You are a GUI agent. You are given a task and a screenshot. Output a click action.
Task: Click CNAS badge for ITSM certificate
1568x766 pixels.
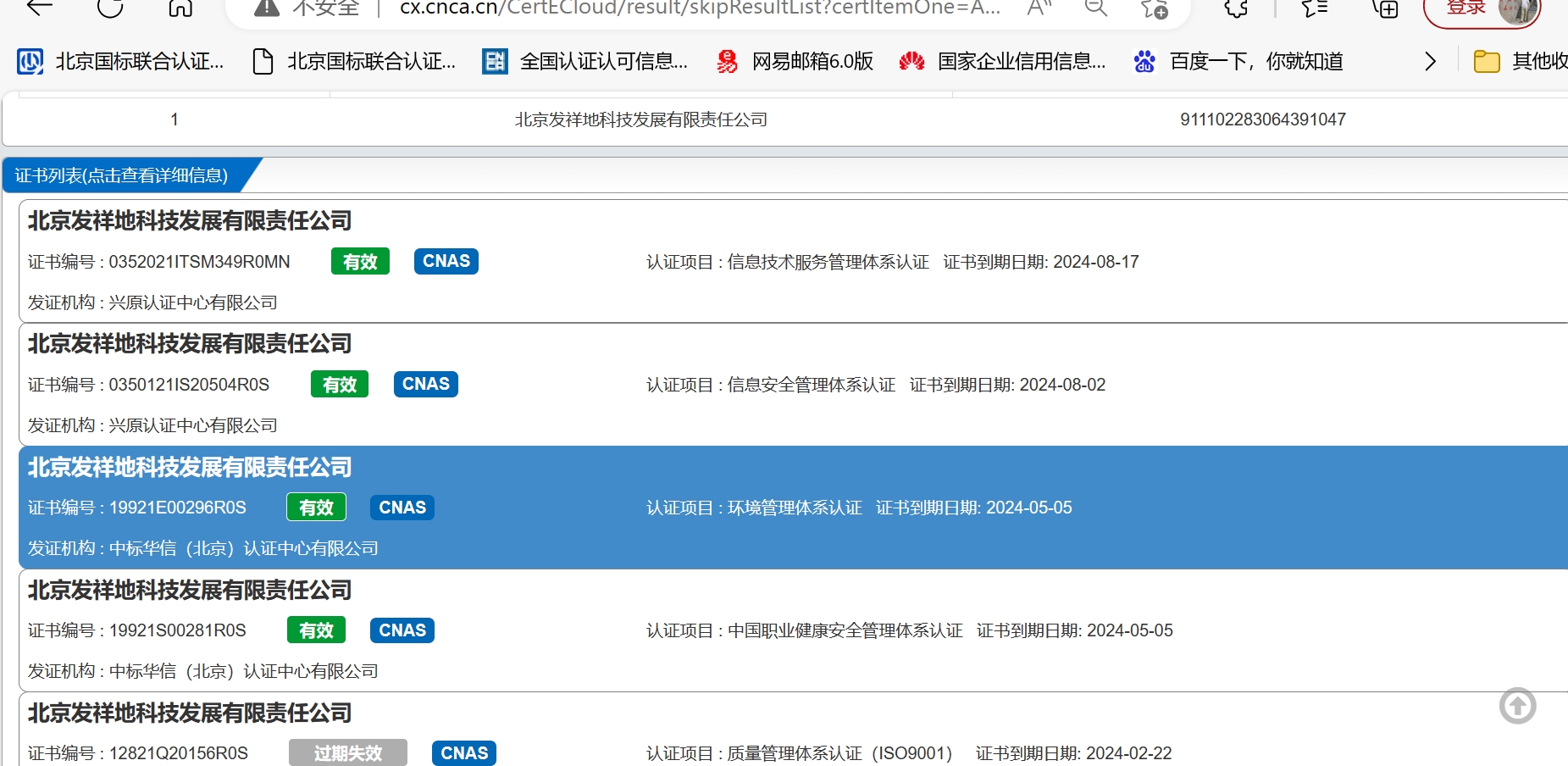click(446, 261)
